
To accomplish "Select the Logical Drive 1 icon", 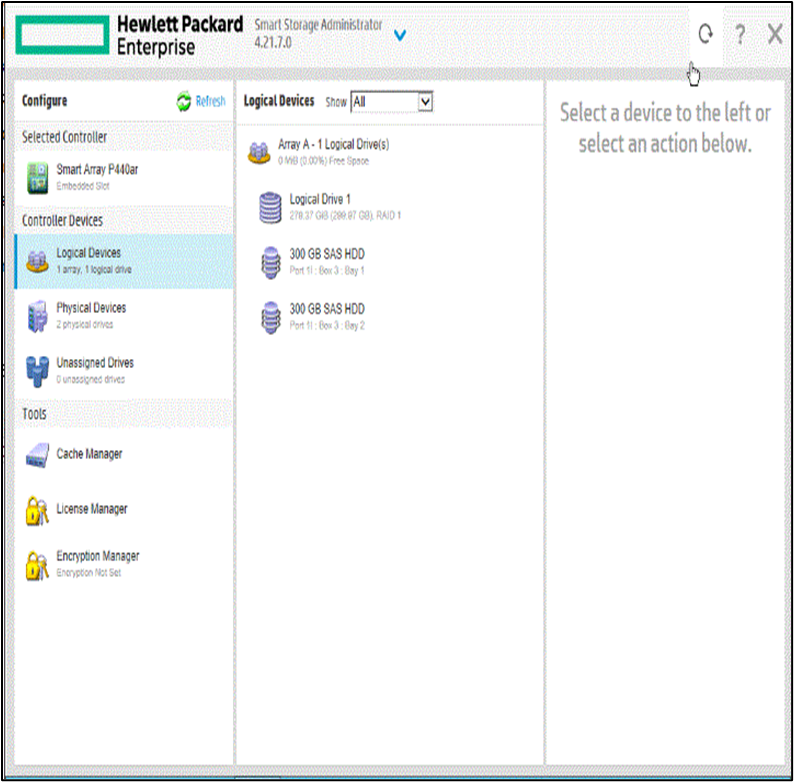I will [270, 207].
